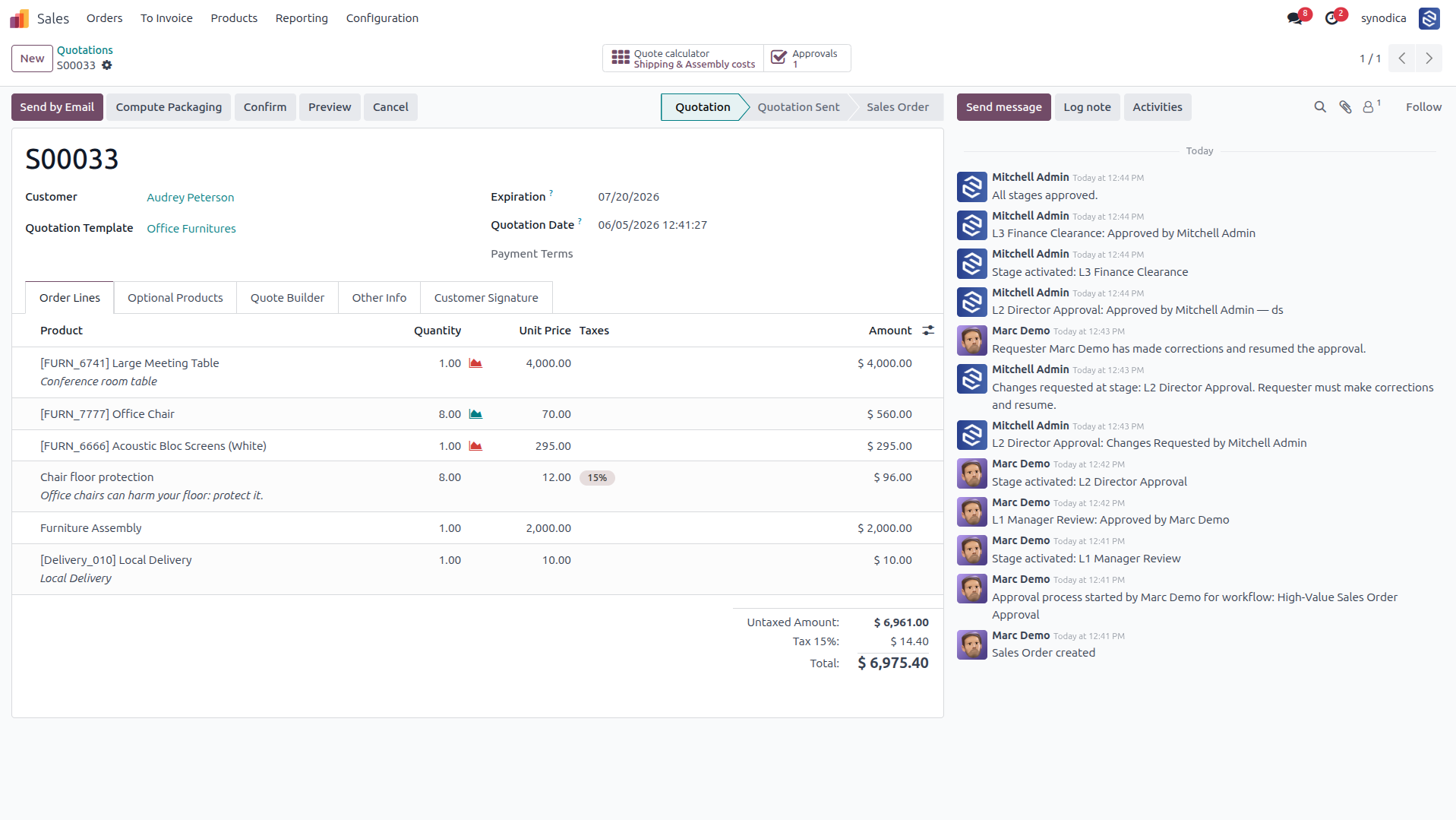Confirm the quotation
Image resolution: width=1456 pixels, height=820 pixels.
click(265, 107)
